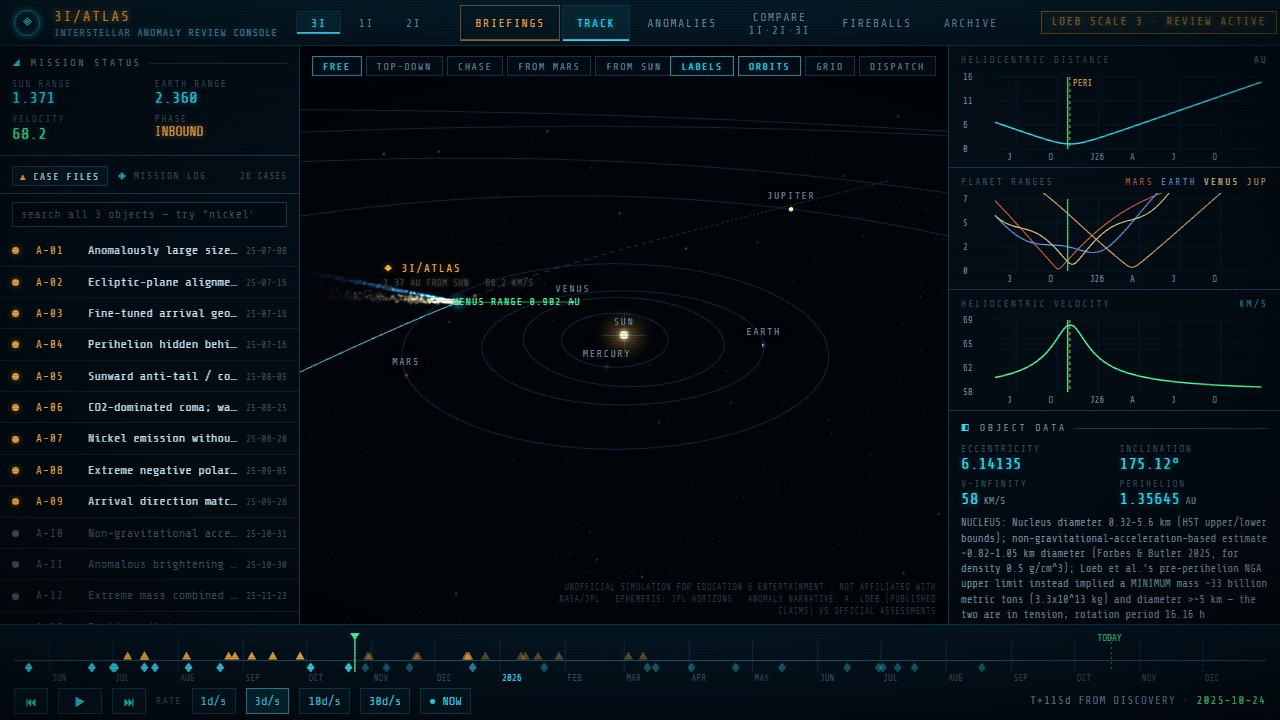Jump timeline to NOW
Viewport: 1280px width, 720px height.
445,701
